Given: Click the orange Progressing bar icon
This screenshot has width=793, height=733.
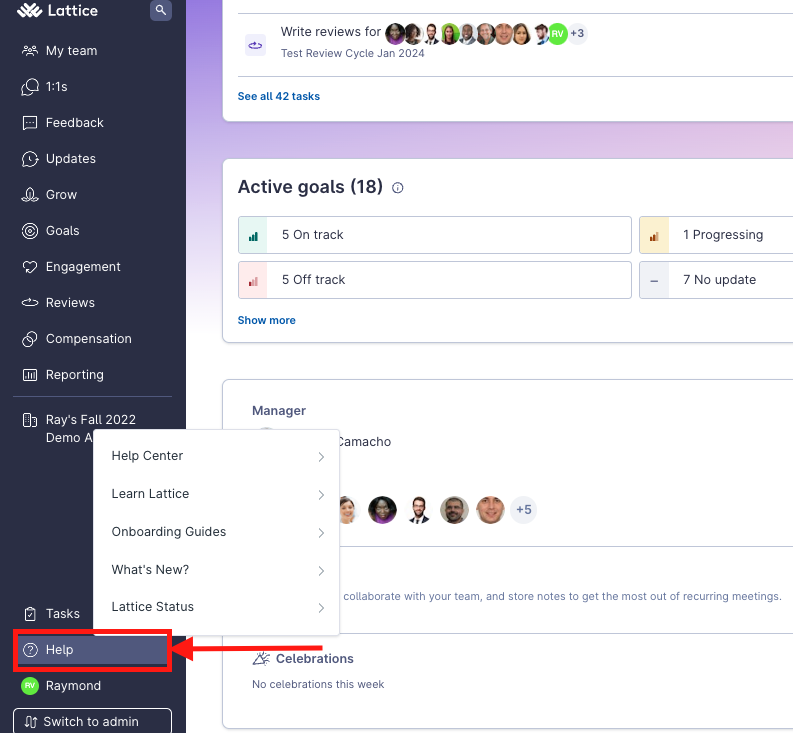Looking at the screenshot, I should pyautogui.click(x=654, y=236).
